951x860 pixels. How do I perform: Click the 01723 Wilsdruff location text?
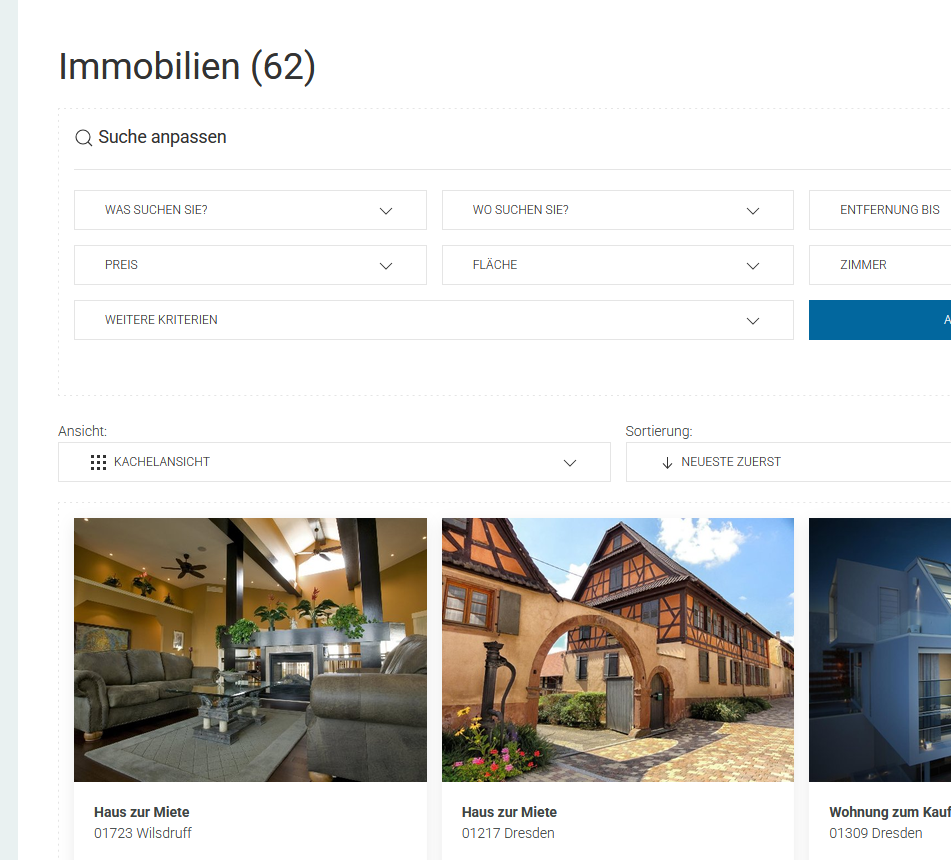(143, 833)
